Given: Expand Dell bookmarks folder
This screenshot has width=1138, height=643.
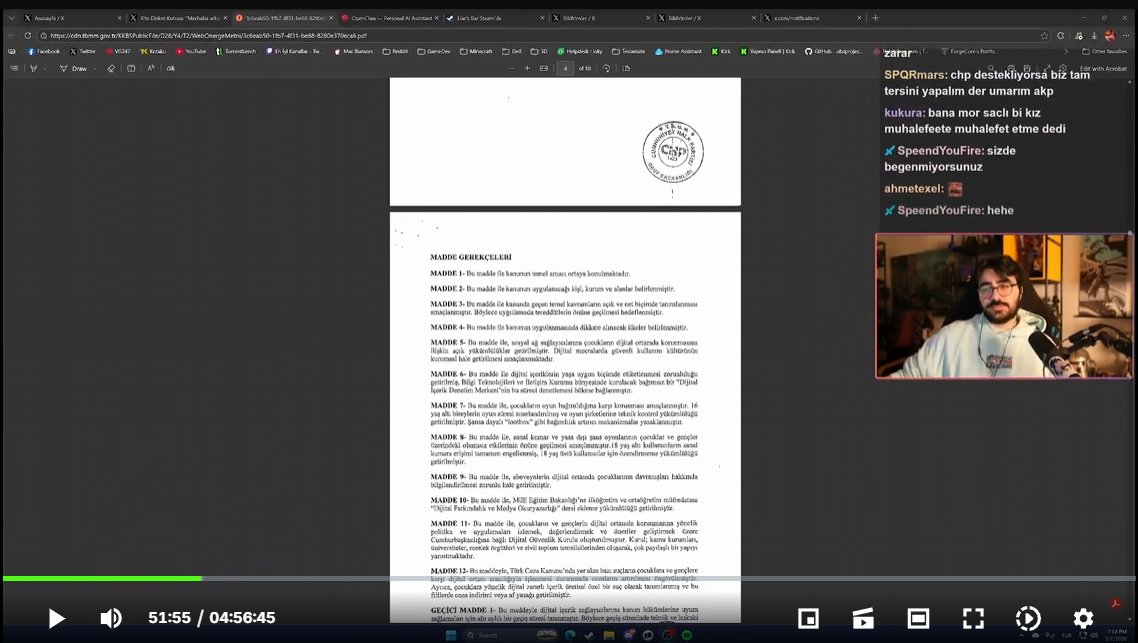Looking at the screenshot, I should point(512,52).
